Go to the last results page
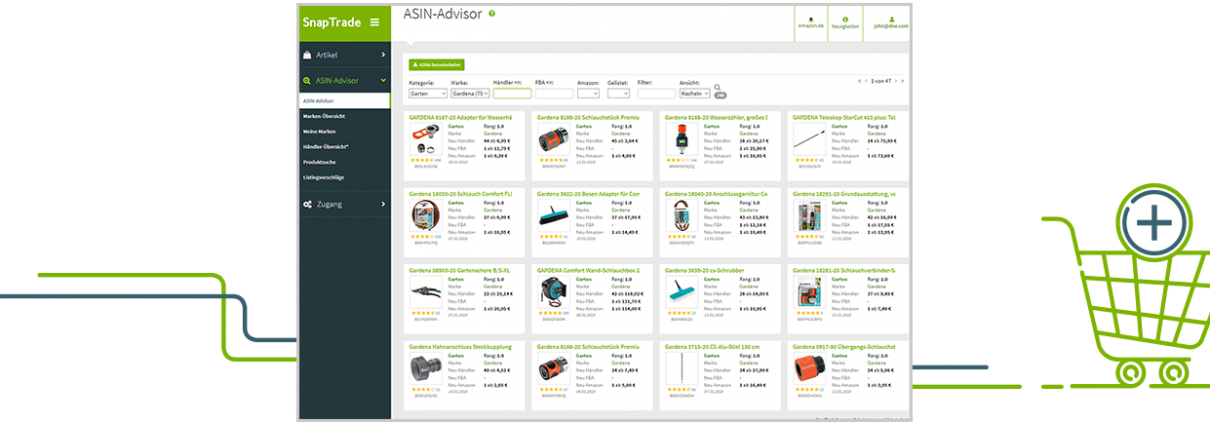Image resolution: width=1210 pixels, height=423 pixels. pos(903,80)
